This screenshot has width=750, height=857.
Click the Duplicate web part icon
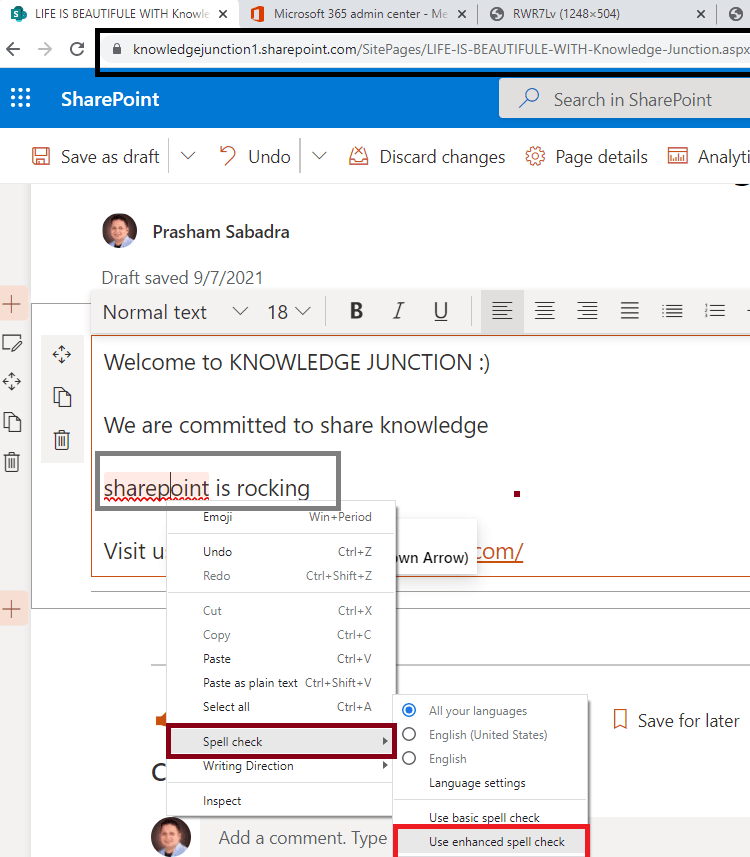click(62, 397)
